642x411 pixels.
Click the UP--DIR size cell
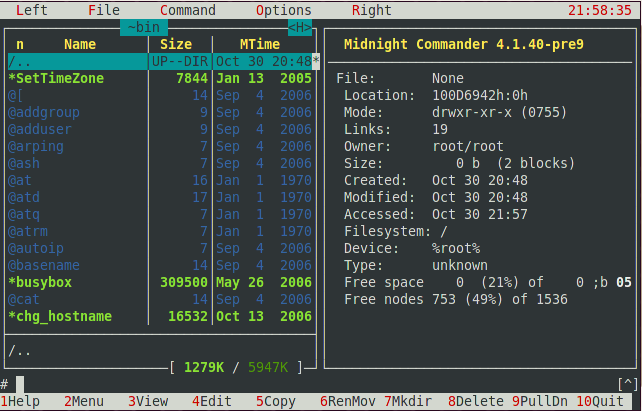click(x=180, y=61)
